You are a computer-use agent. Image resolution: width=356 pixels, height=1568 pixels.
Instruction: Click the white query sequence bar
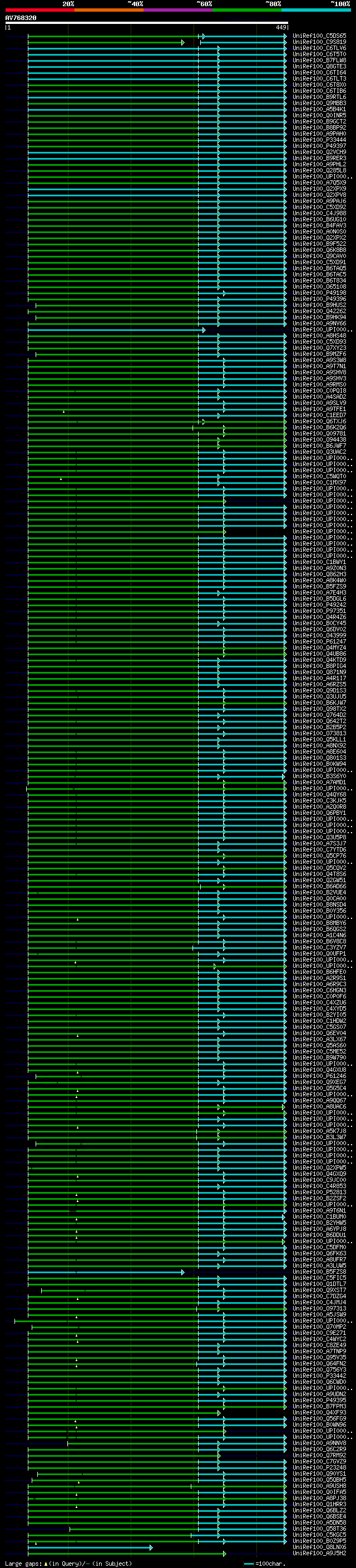coord(147,22)
